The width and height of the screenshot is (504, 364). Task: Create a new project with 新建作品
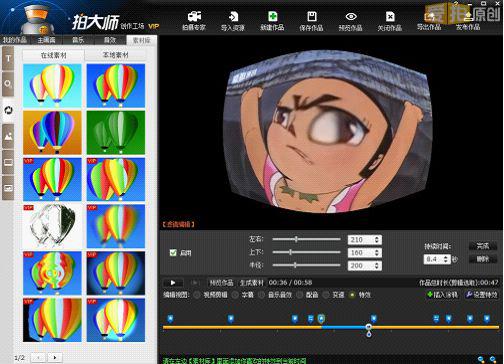tap(272, 21)
